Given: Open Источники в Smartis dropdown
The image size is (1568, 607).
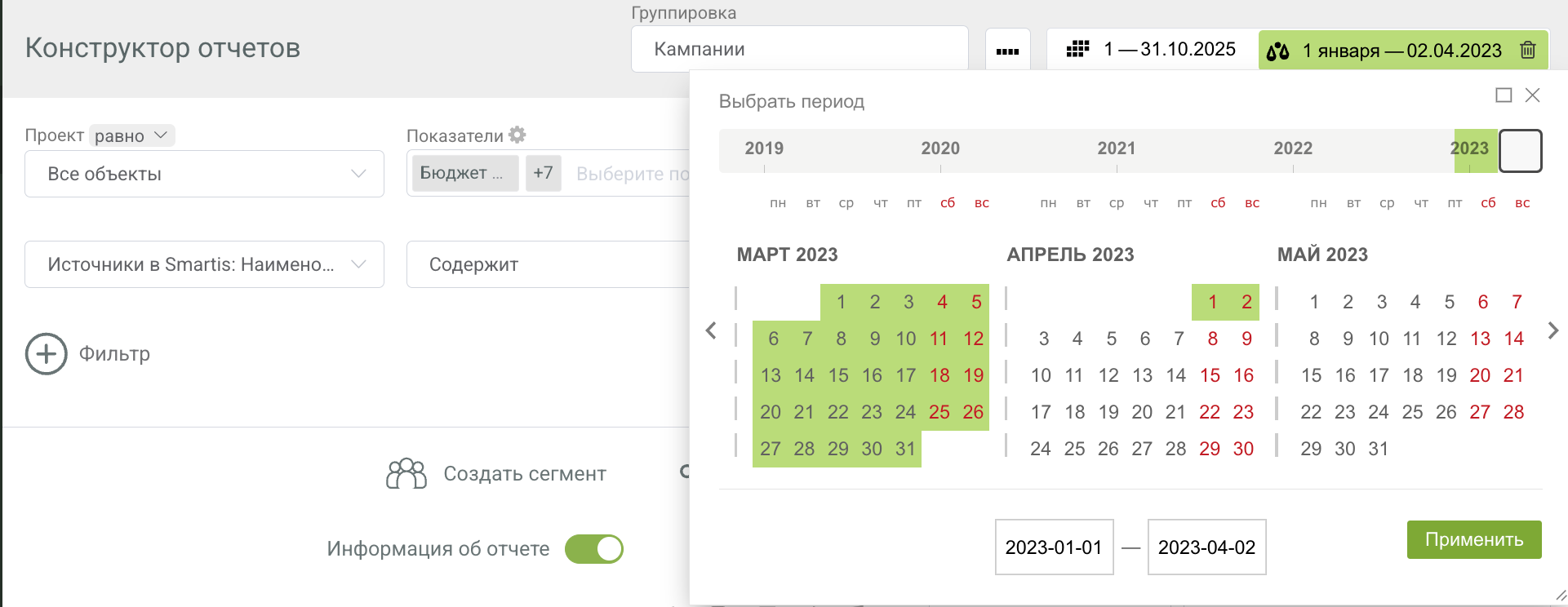Looking at the screenshot, I should [x=204, y=264].
